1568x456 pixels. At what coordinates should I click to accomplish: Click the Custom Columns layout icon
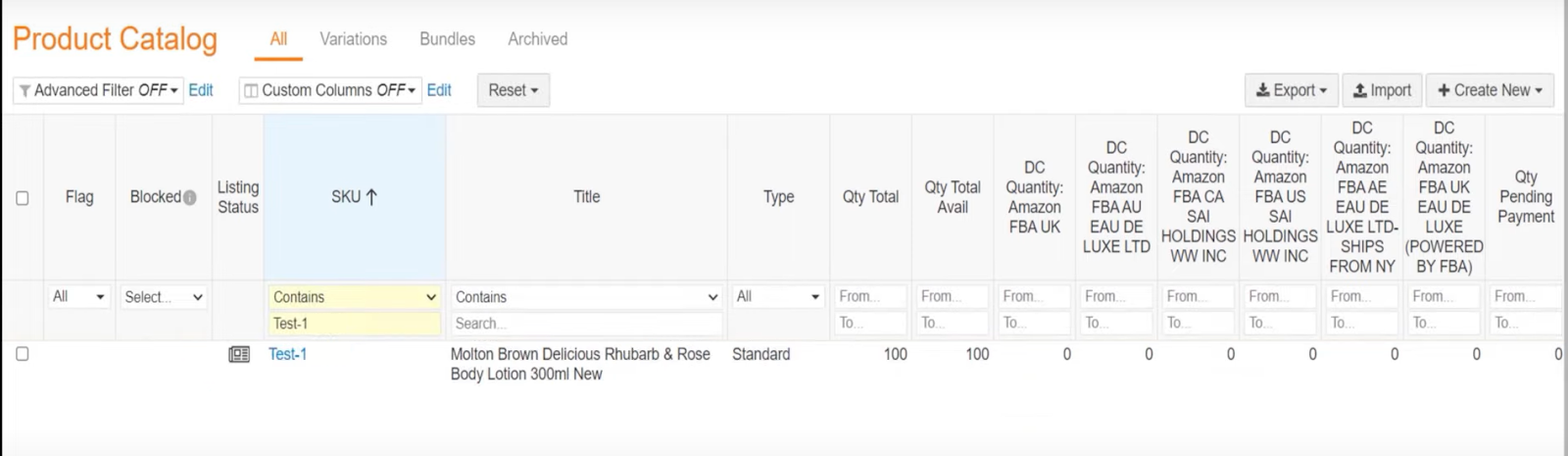[x=251, y=91]
